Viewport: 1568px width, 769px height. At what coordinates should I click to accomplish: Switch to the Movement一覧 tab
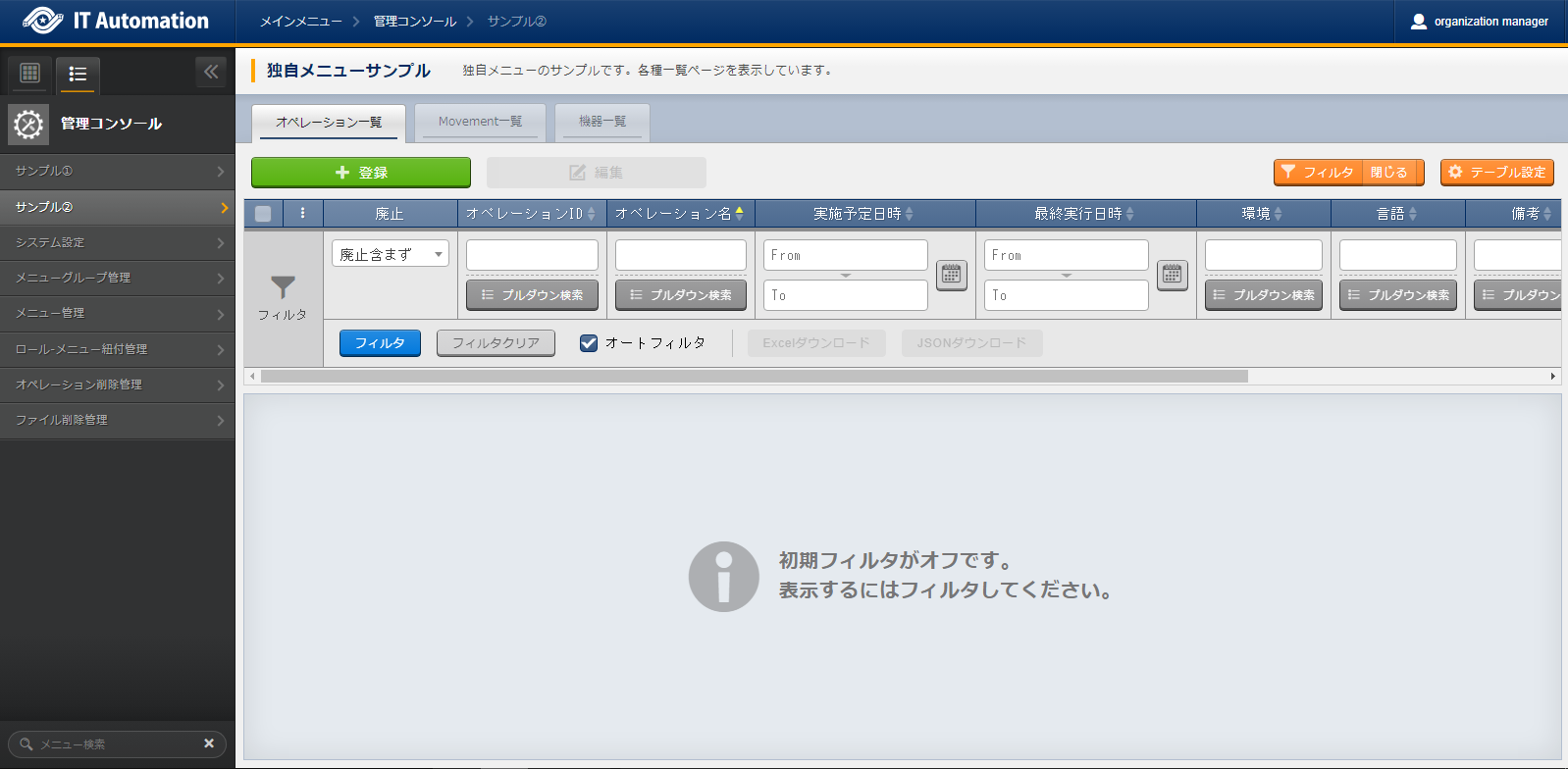click(x=480, y=122)
